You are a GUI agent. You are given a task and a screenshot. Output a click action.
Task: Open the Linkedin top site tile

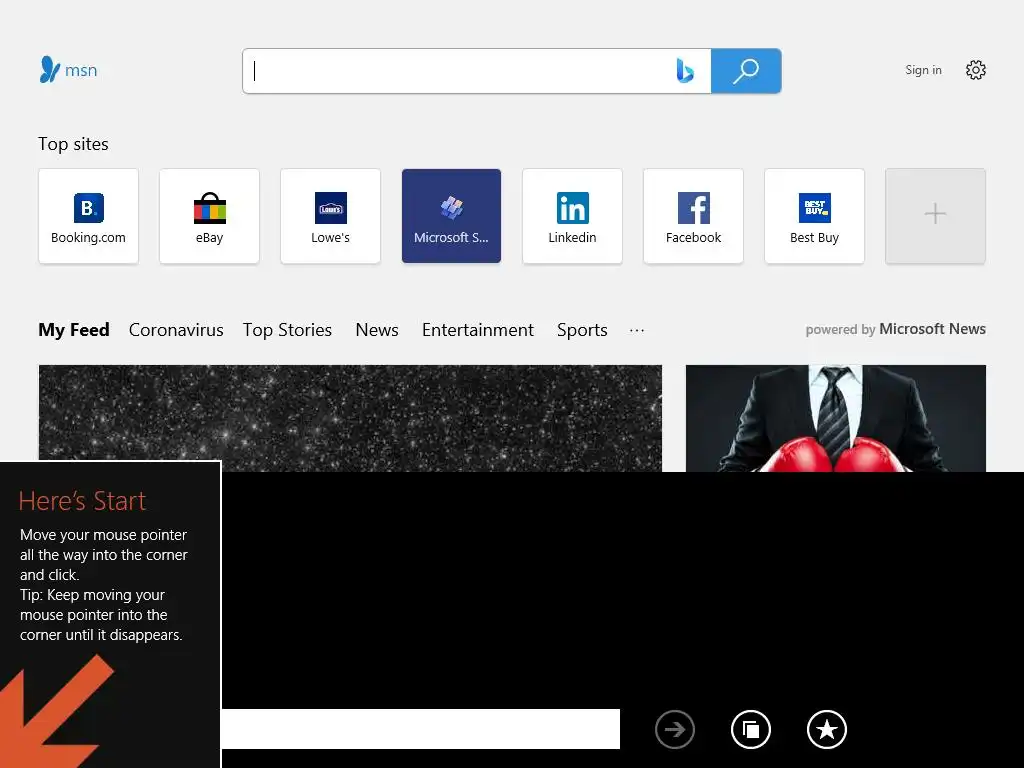pos(572,216)
